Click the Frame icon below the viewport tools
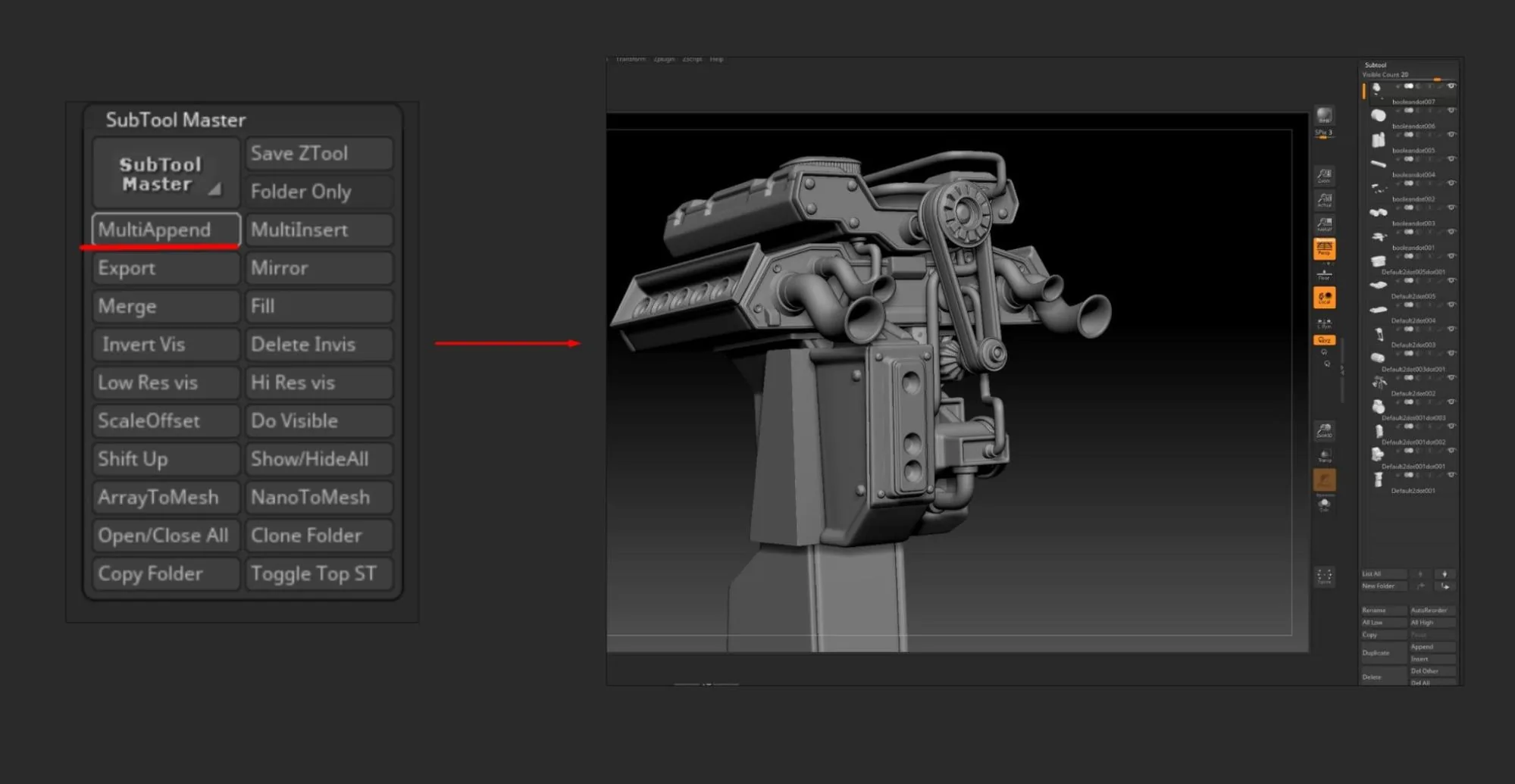This screenshot has height=784, width=1515. pyautogui.click(x=1324, y=577)
